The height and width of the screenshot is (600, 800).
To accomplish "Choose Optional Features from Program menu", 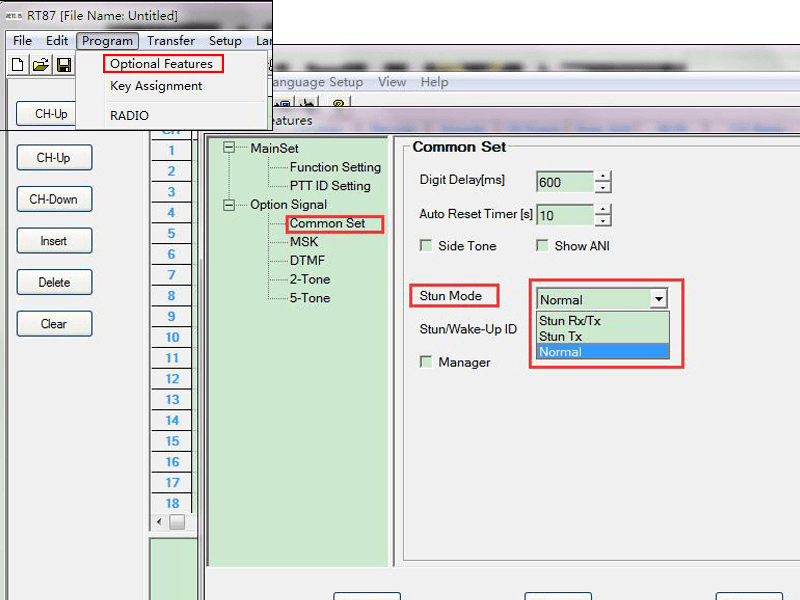I will click(162, 64).
